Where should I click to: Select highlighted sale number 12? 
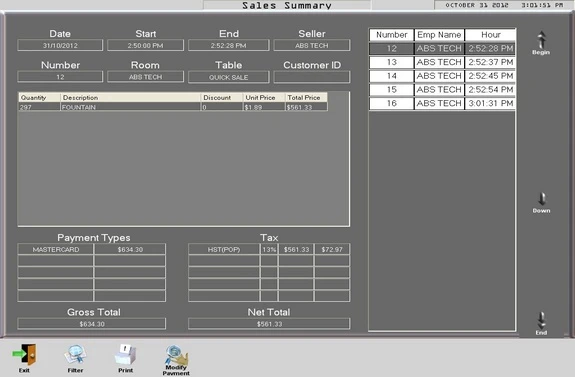(x=442, y=48)
